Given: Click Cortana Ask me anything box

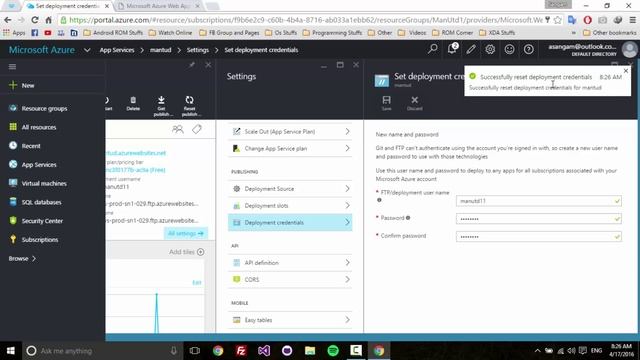Looking at the screenshot, I should pos(101,351).
